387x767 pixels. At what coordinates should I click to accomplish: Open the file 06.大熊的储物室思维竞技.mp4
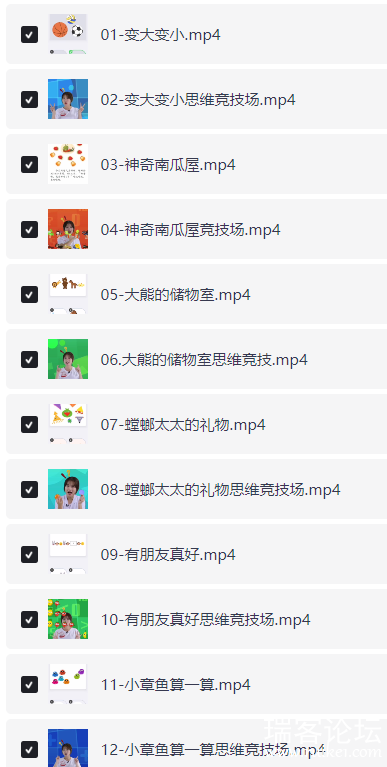[x=204, y=360]
